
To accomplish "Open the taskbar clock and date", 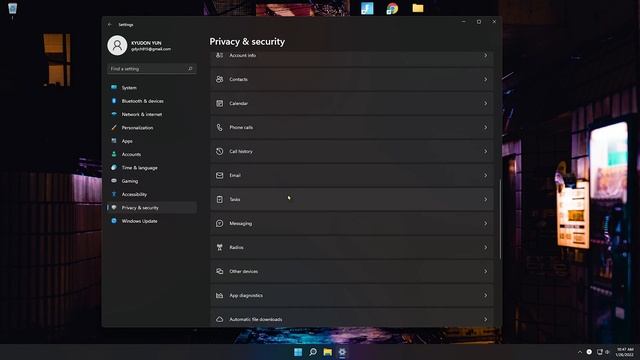I will 625,352.
